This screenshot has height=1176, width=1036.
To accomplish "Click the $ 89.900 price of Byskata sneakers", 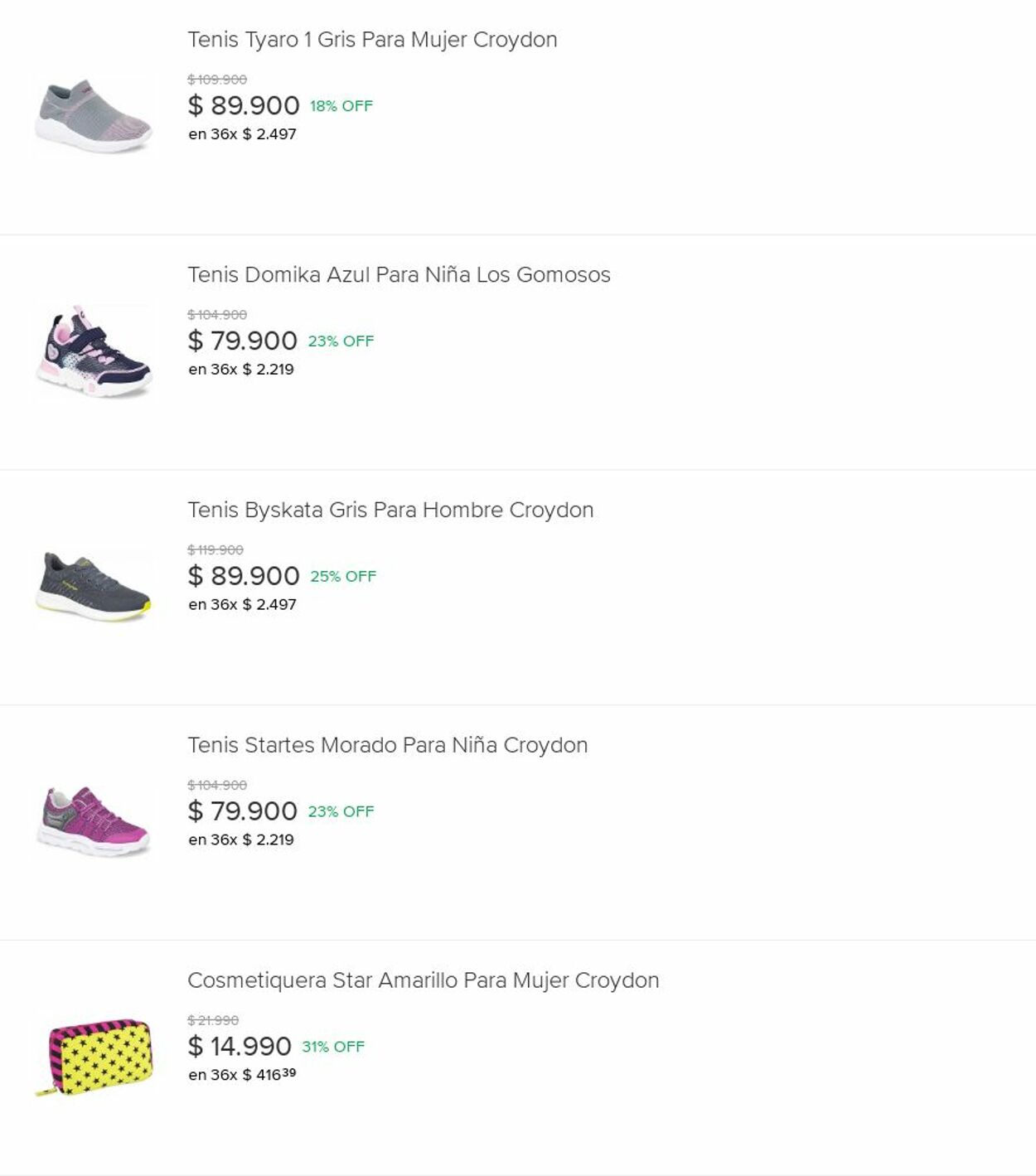I will coord(244,576).
